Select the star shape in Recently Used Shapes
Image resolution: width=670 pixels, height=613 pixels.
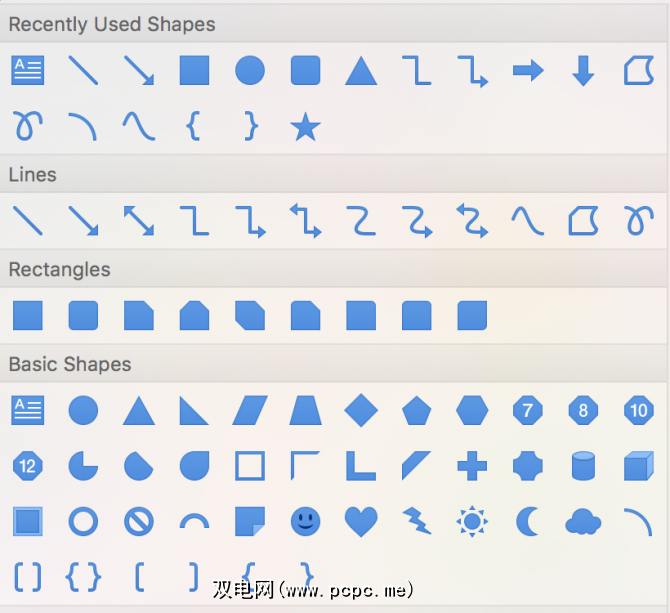pos(305,126)
